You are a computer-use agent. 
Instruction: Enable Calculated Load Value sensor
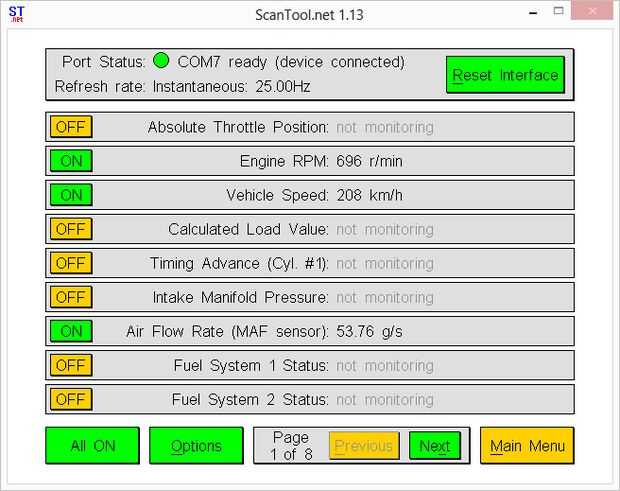click(71, 229)
